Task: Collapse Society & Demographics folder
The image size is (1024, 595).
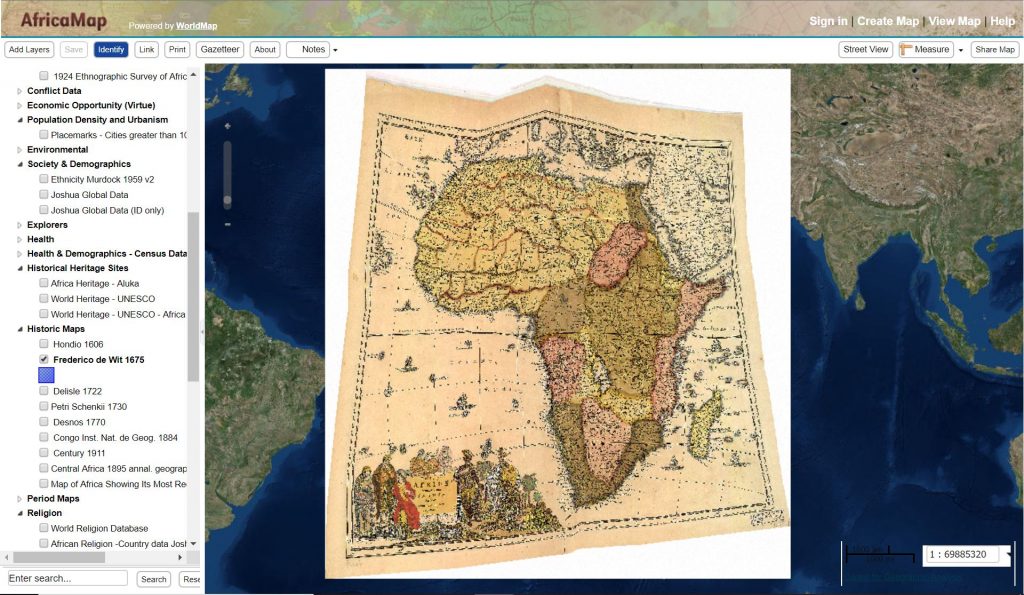Action: click(20, 164)
